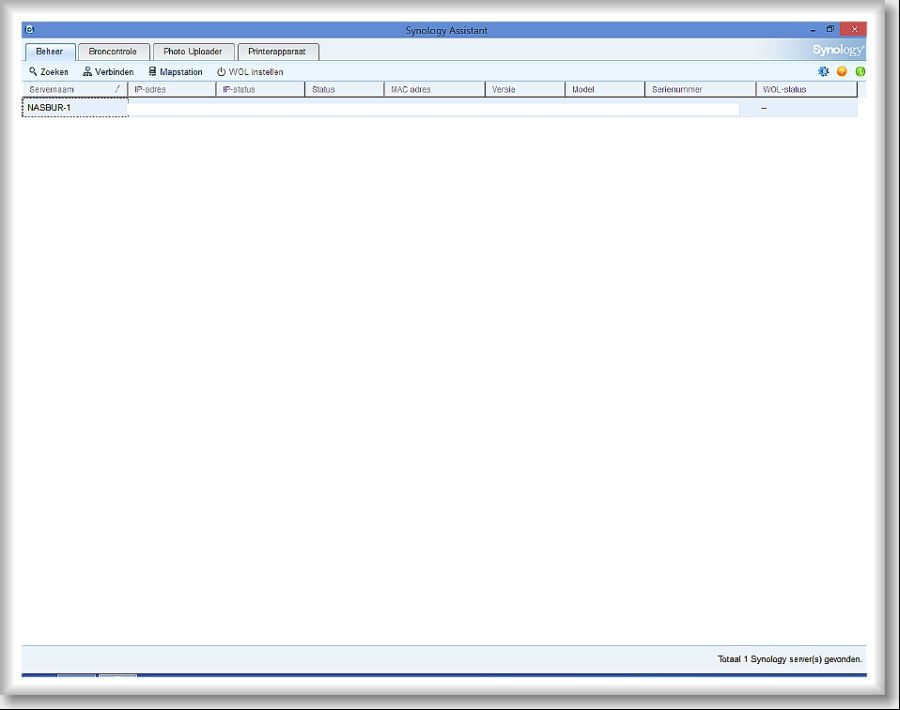Image resolution: width=900 pixels, height=710 pixels.
Task: Sort by the IP-adres column header
Action: click(172, 90)
